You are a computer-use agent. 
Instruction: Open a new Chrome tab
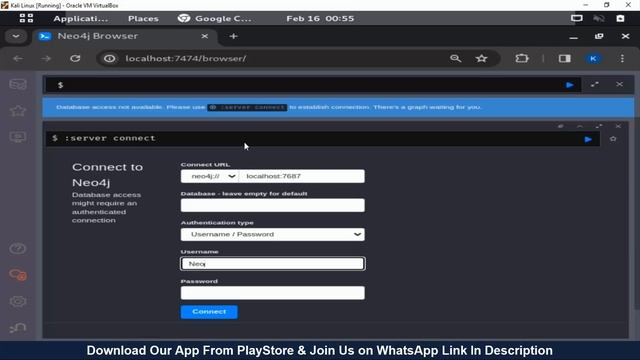pyautogui.click(x=233, y=36)
